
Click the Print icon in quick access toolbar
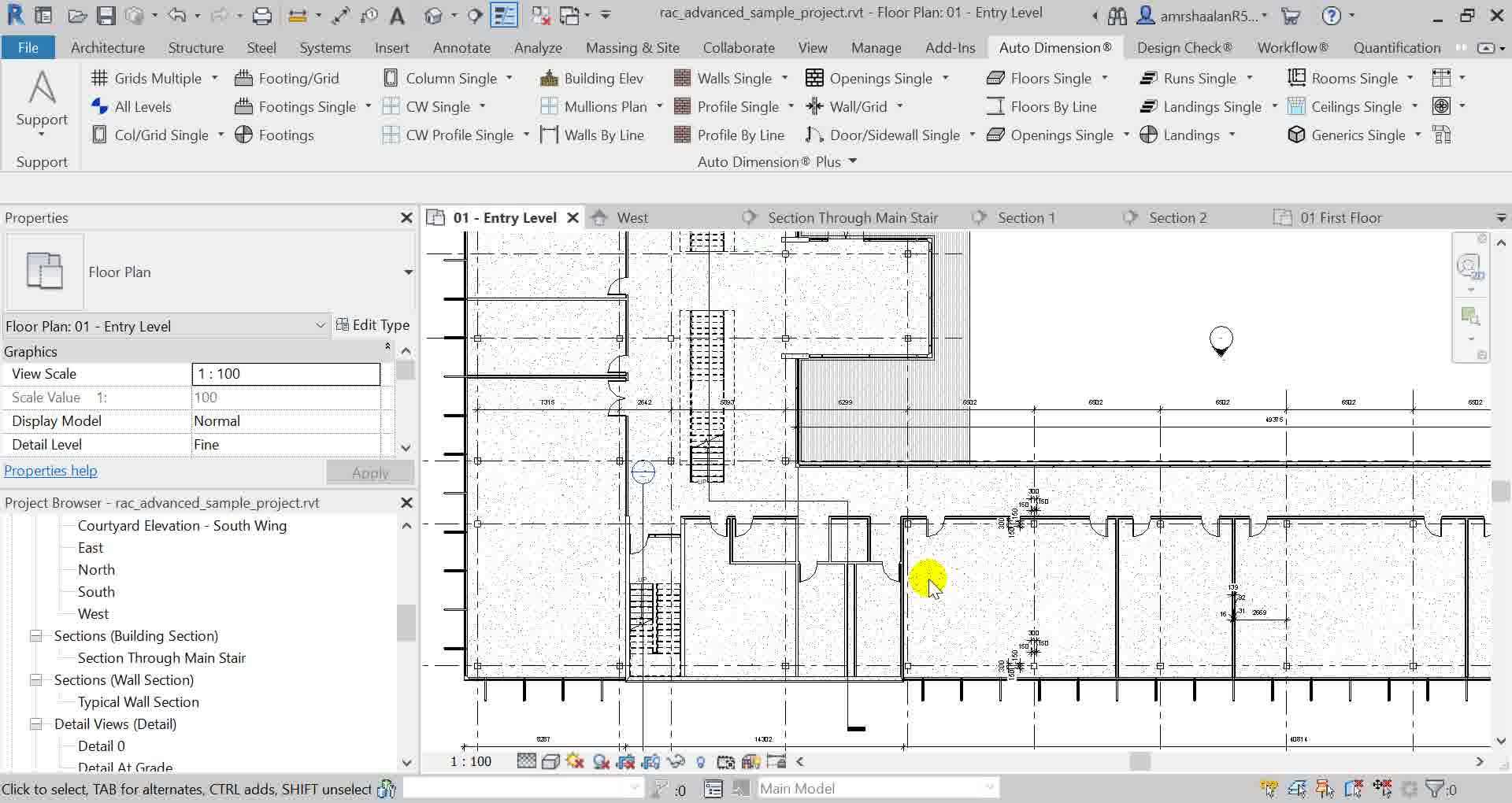[262, 15]
